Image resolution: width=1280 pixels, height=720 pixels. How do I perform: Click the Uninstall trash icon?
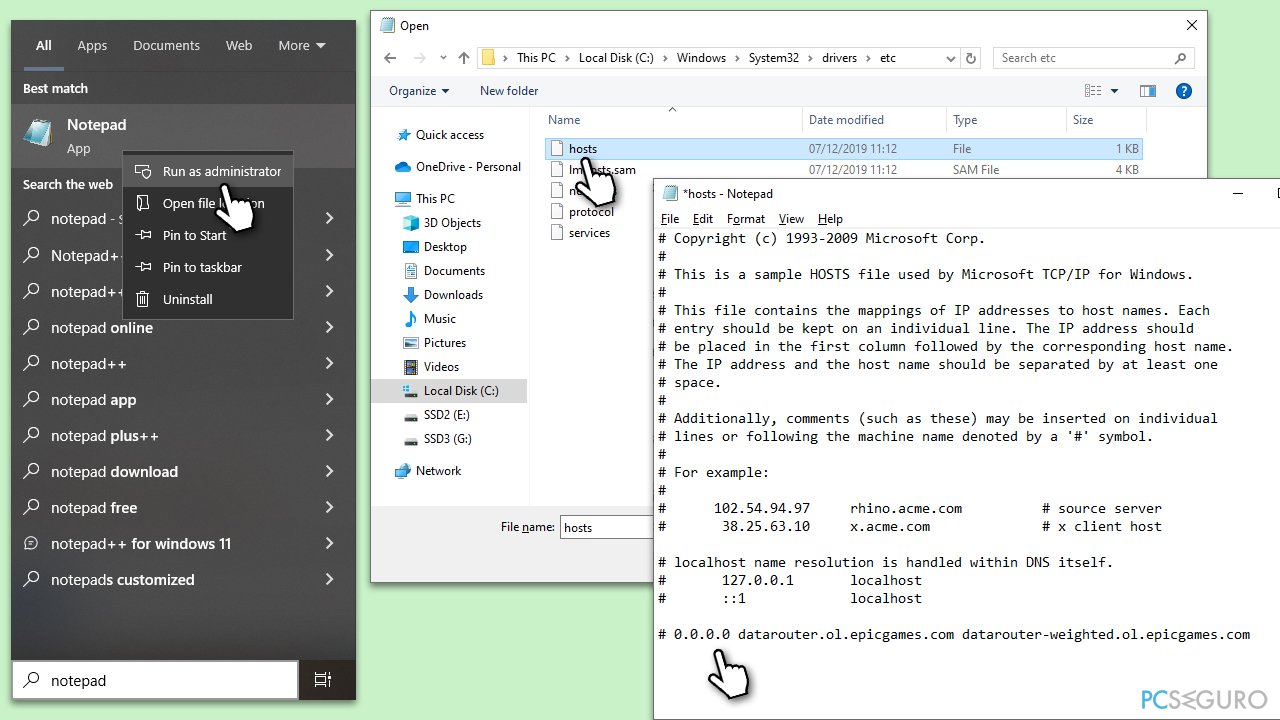coord(143,299)
